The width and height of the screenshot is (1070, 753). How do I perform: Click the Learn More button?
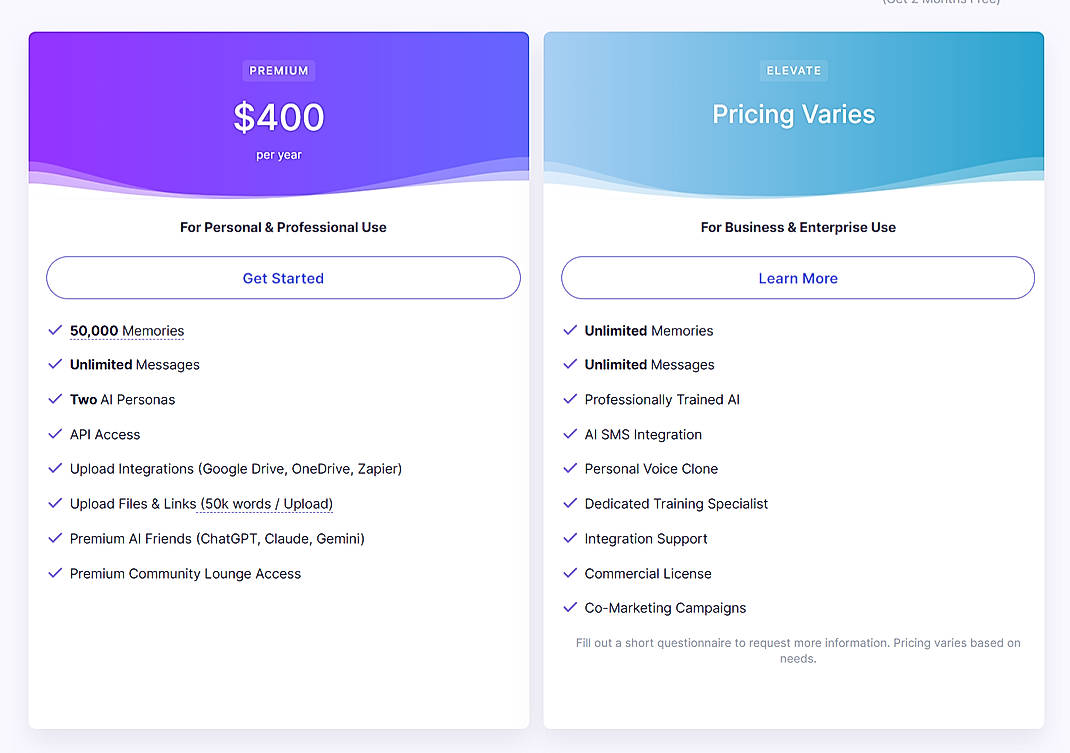click(x=797, y=277)
